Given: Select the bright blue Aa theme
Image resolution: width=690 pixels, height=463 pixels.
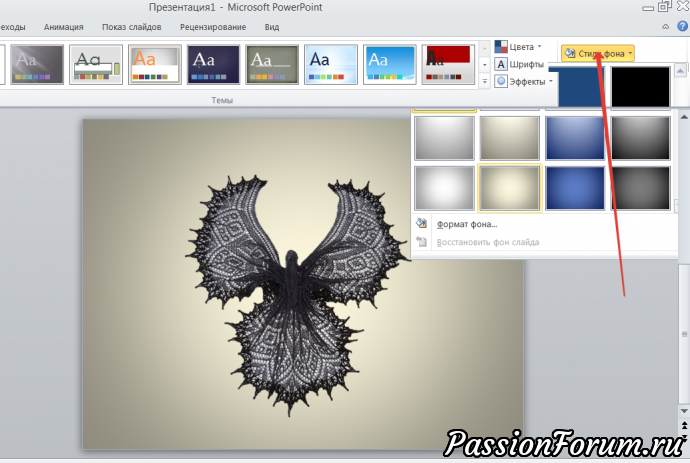Looking at the screenshot, I should click(389, 63).
